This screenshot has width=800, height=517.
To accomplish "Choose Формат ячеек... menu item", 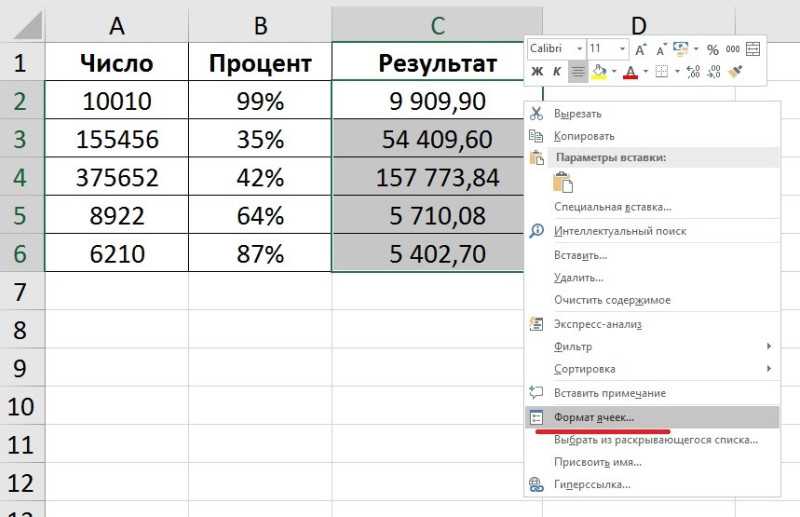I will (653, 417).
